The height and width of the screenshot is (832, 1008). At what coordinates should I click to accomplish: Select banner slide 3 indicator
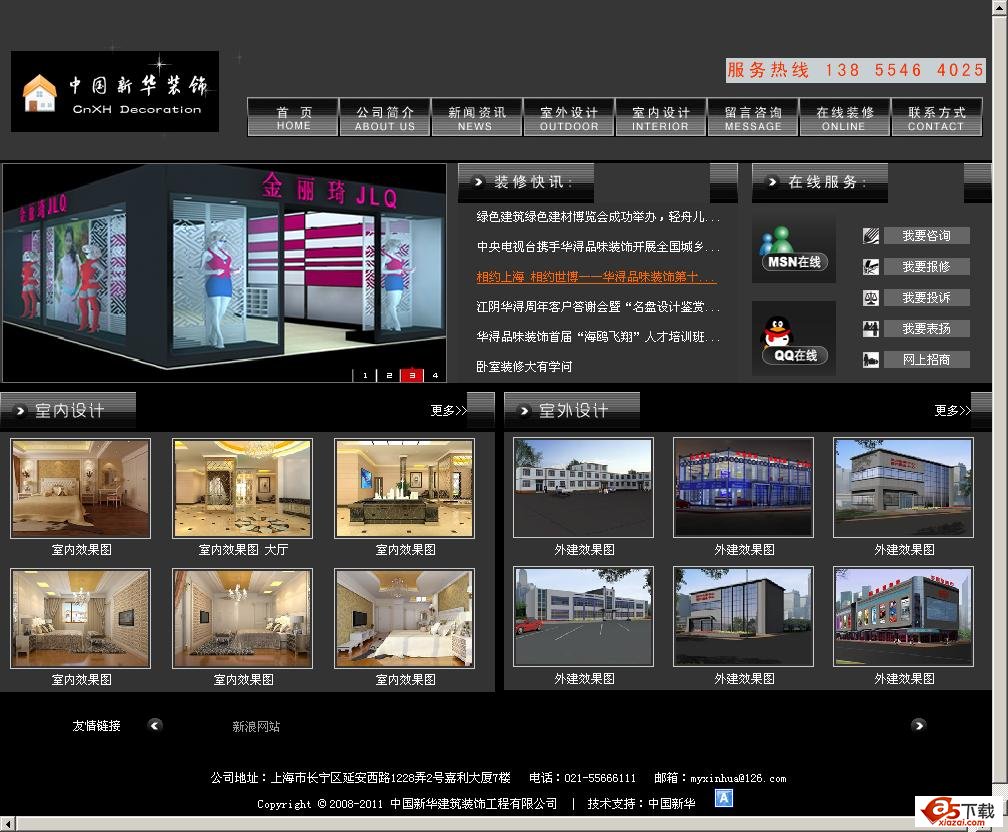pyautogui.click(x=412, y=375)
